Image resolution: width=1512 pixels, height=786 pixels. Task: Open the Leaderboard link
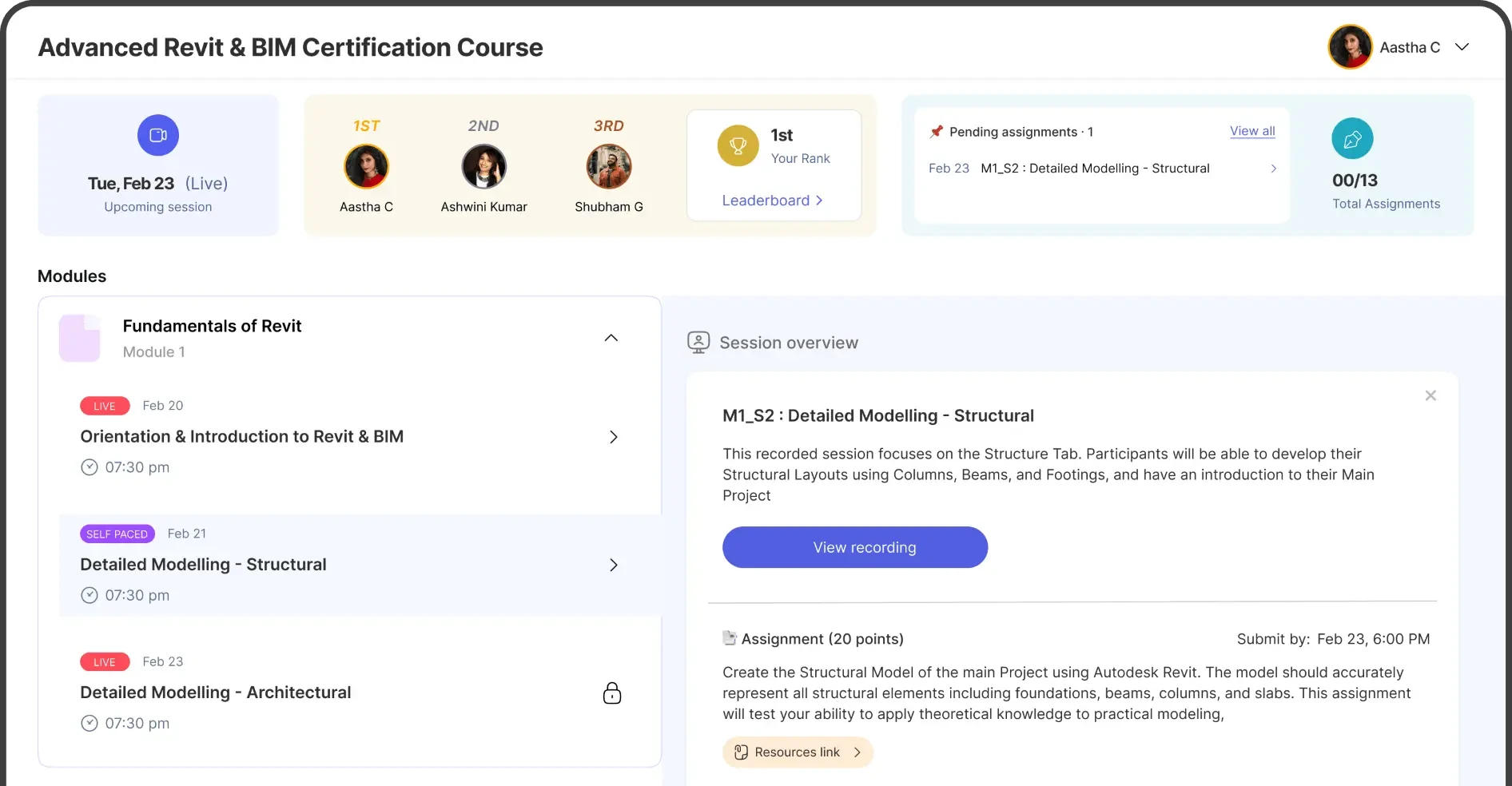773,200
